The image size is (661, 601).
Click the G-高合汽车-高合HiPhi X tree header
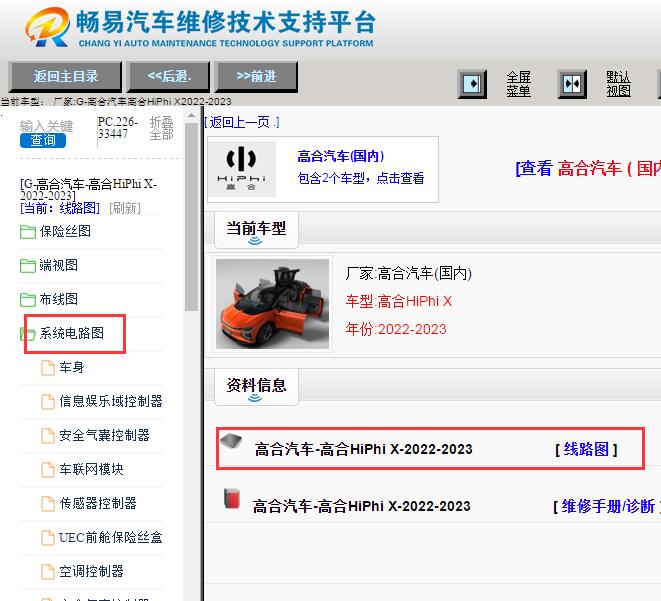coord(89,190)
